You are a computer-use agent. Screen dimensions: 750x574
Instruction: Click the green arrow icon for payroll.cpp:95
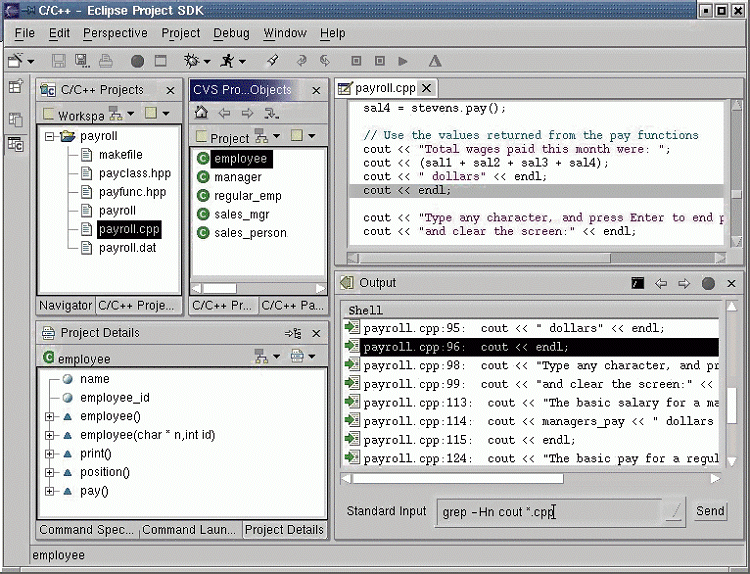(x=353, y=328)
